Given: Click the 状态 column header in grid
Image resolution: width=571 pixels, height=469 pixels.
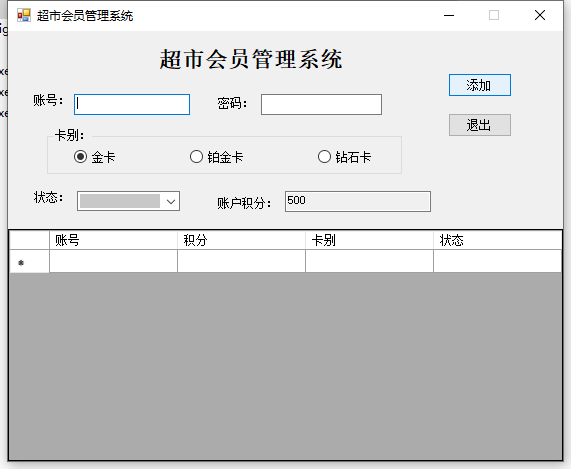Looking at the screenshot, I should (497, 240).
